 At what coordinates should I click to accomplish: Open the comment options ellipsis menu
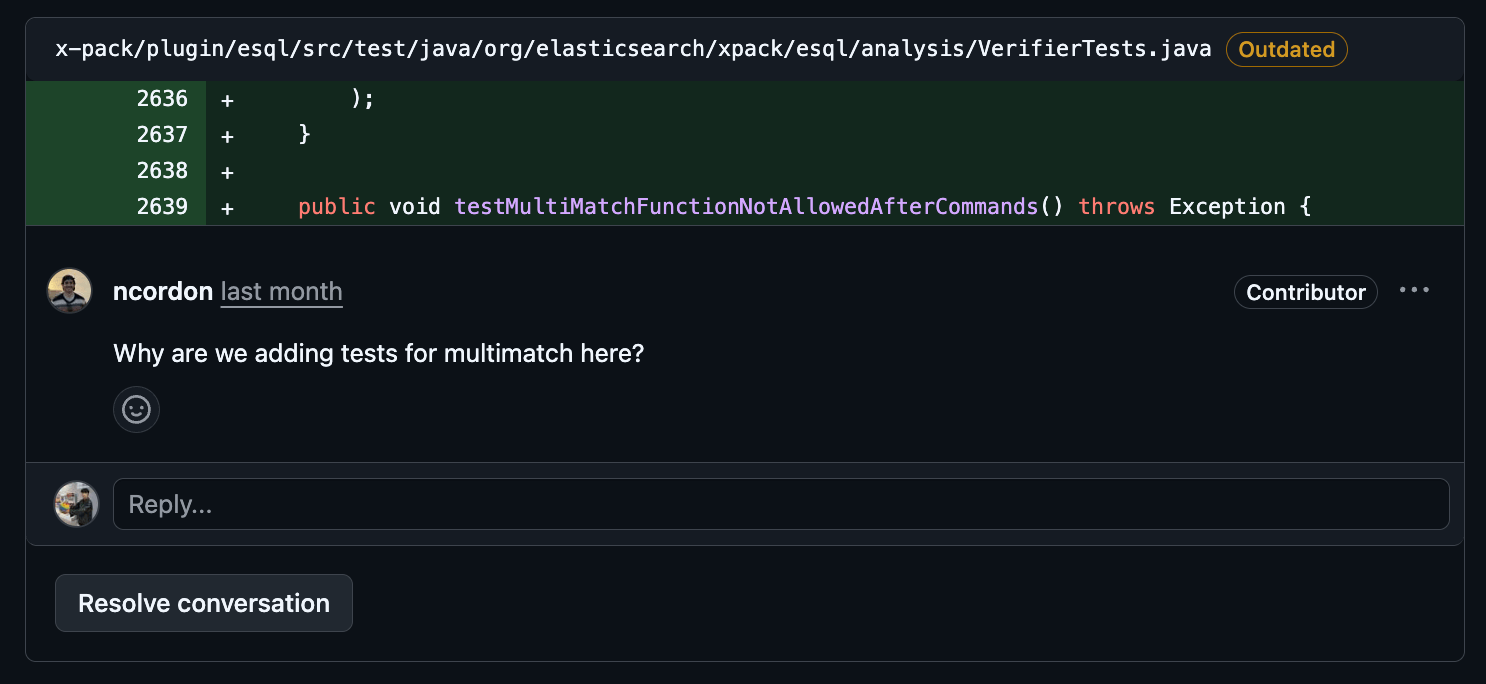click(x=1414, y=291)
